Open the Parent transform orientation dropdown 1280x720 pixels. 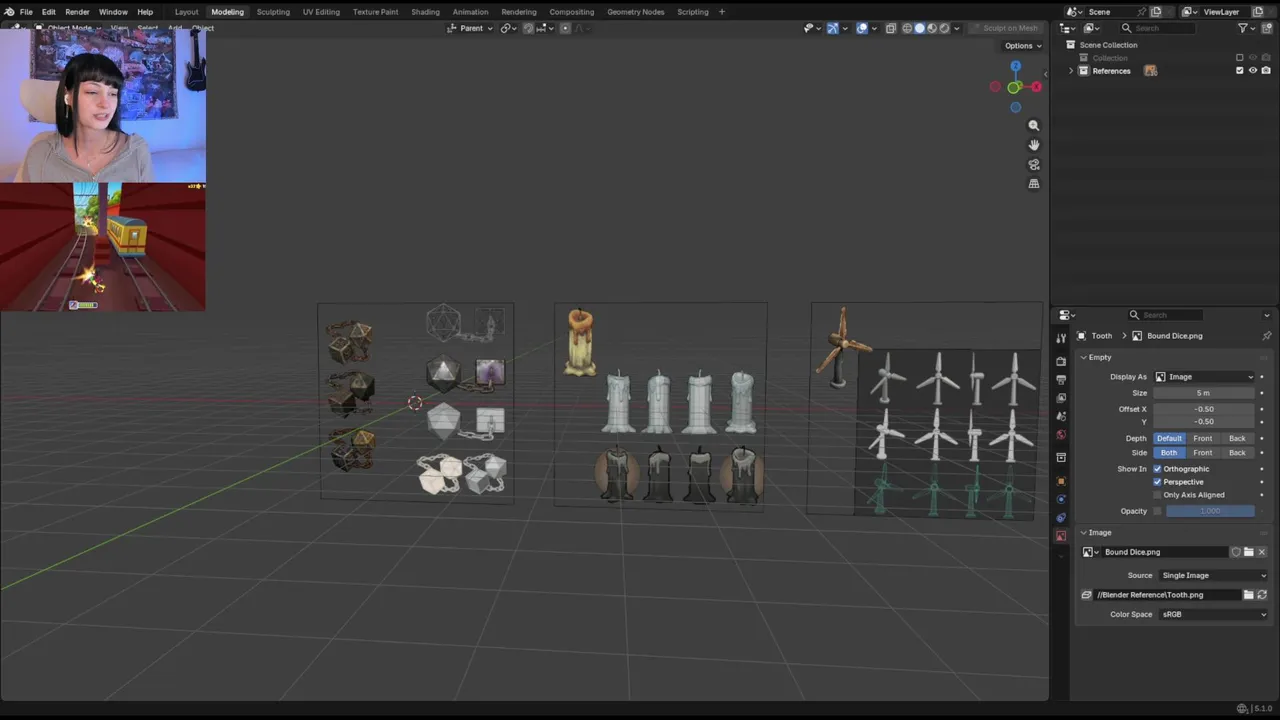470,28
